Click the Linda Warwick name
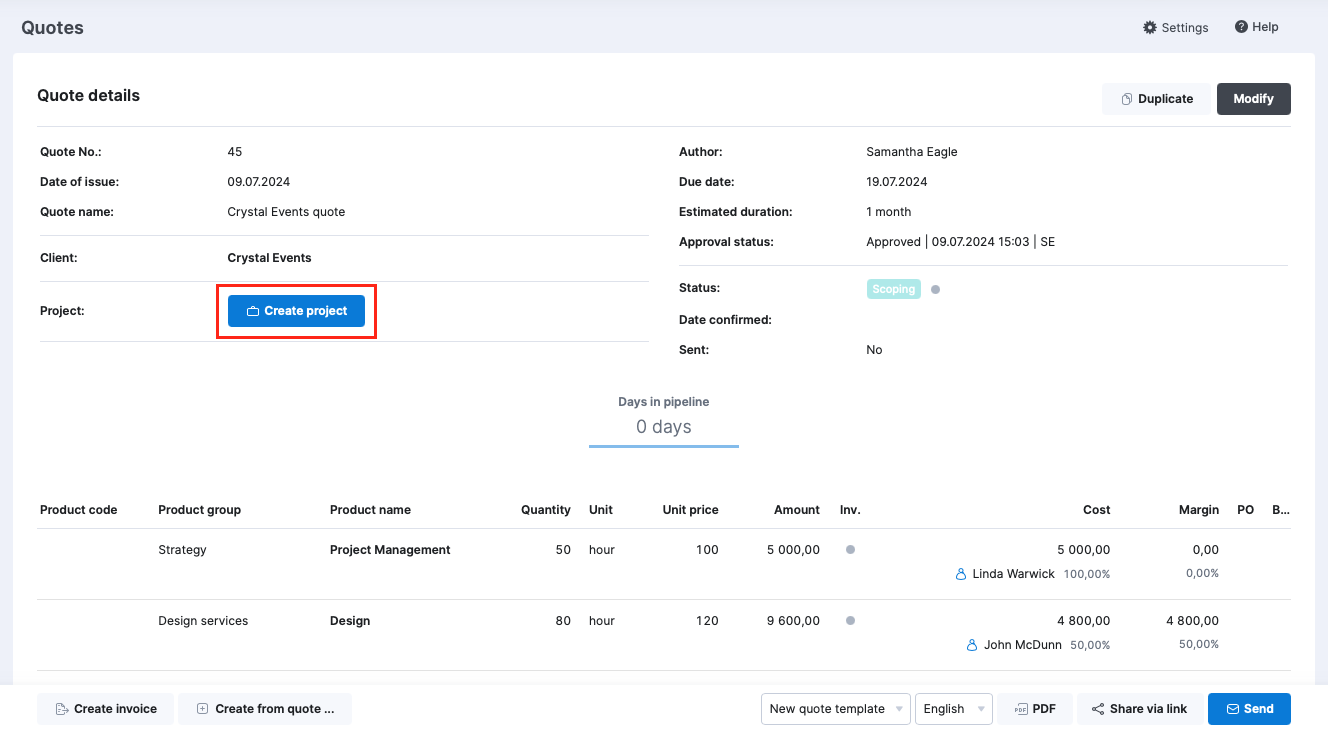This screenshot has width=1328, height=731. 1013,574
